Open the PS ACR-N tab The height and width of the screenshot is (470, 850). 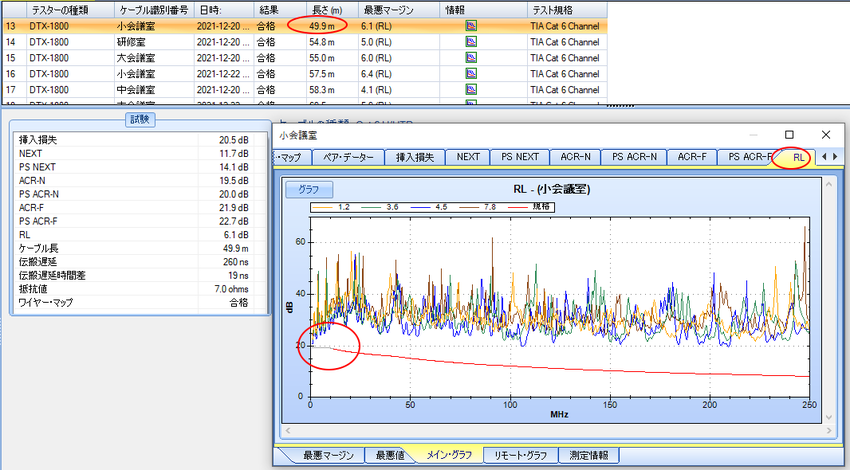(634, 157)
